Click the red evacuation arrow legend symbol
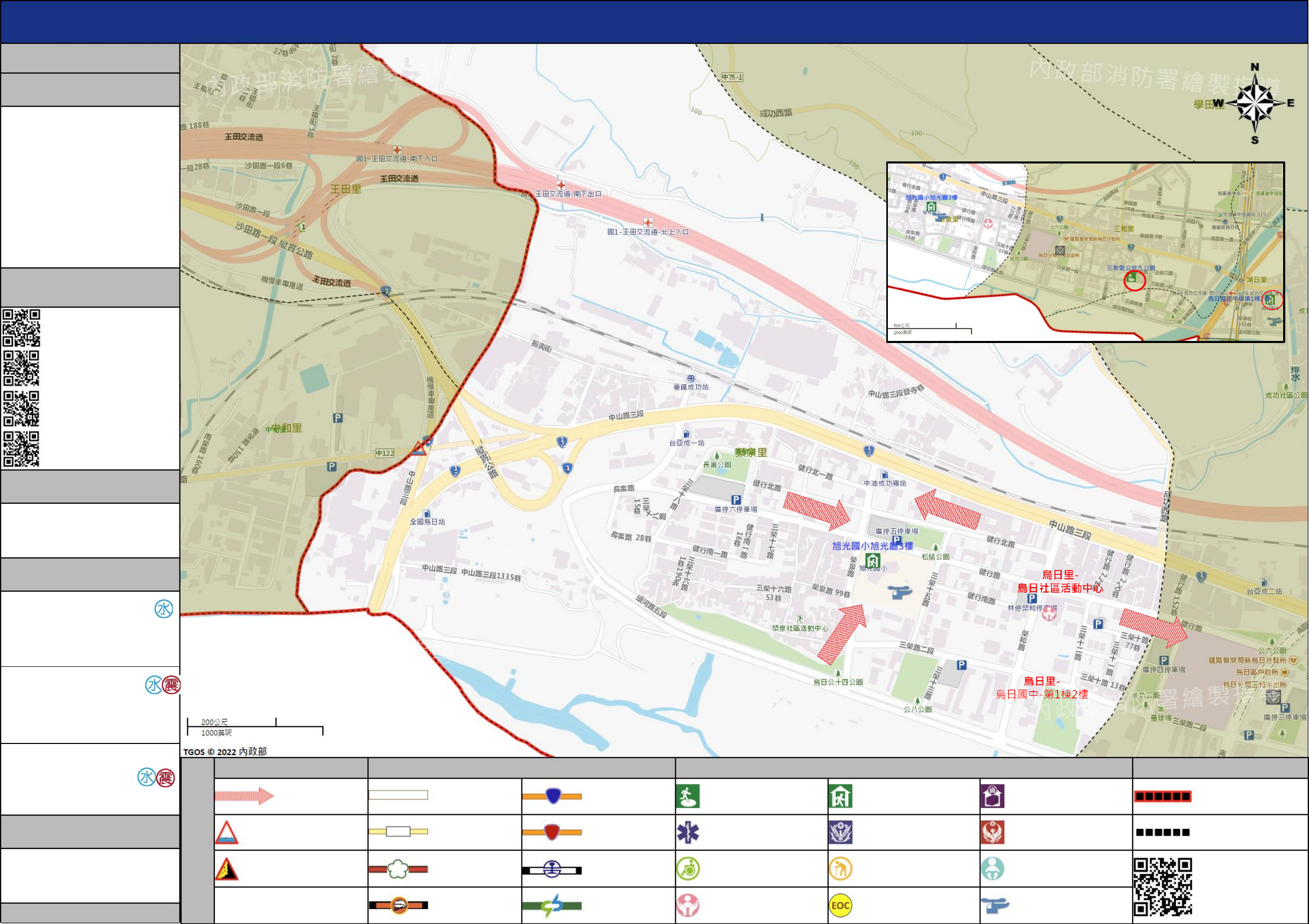Screen dimensions: 1309x924 (x=244, y=795)
